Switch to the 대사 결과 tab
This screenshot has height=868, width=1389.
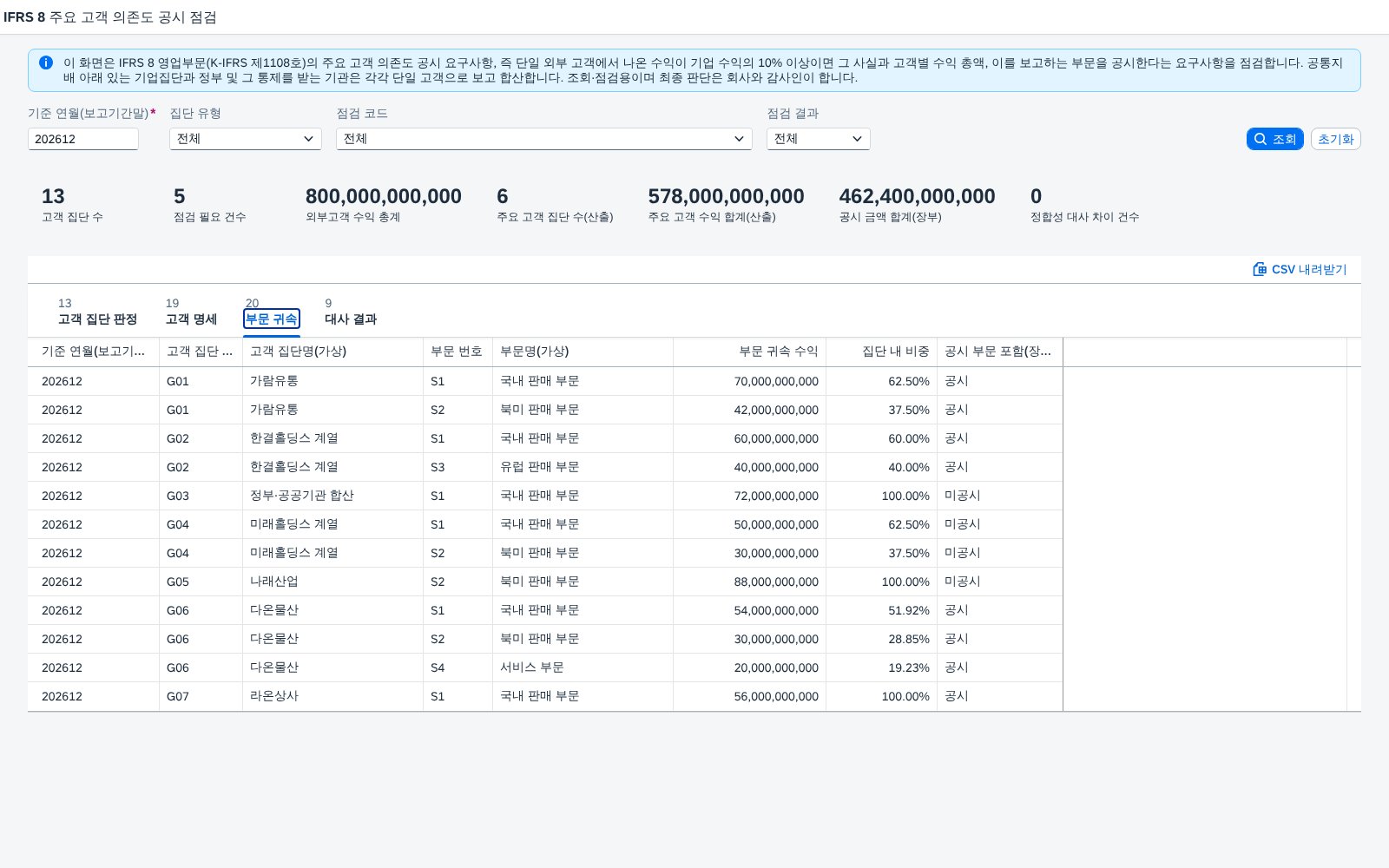point(351,319)
